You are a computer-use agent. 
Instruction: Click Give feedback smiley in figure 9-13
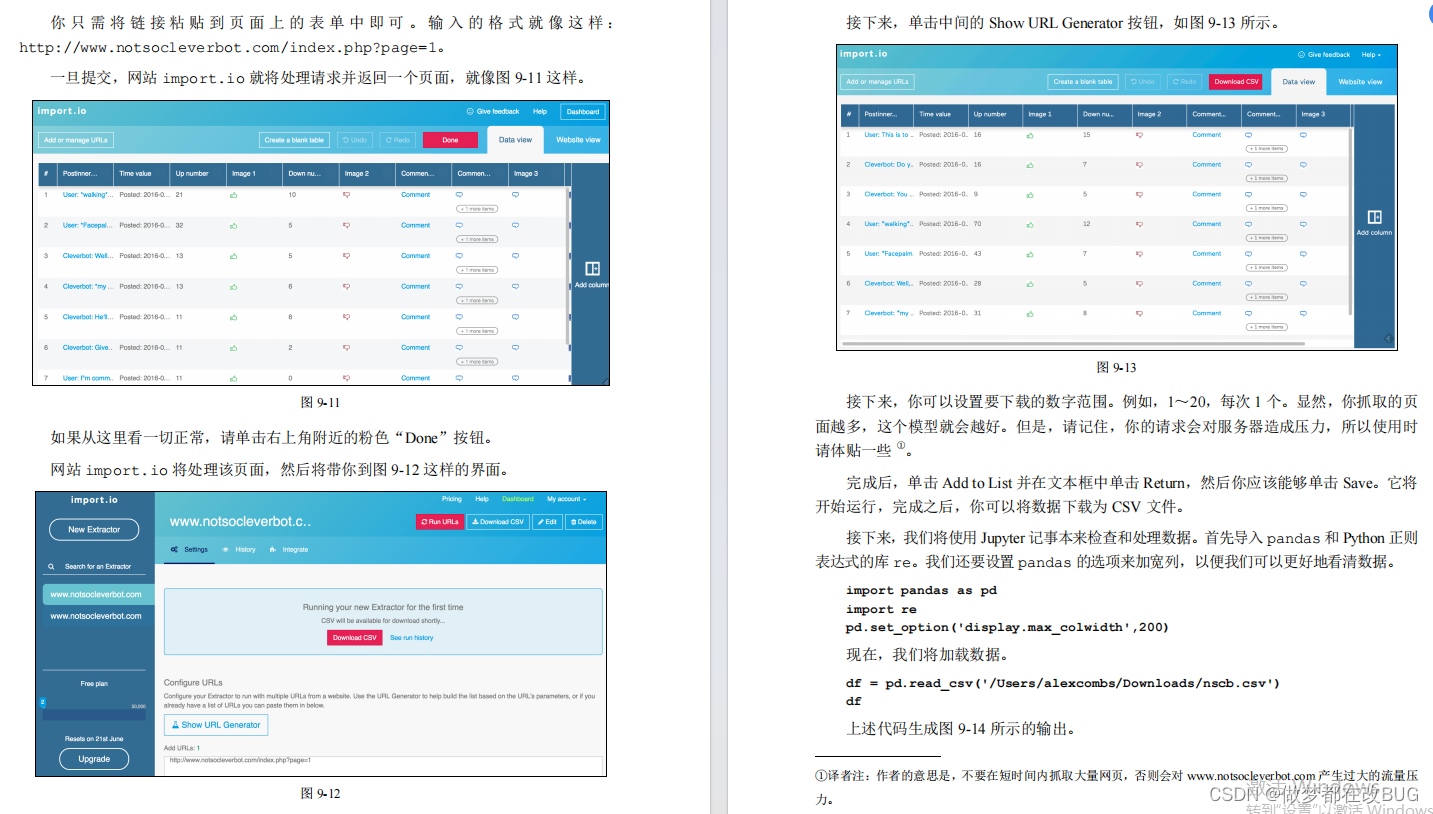click(x=1301, y=55)
